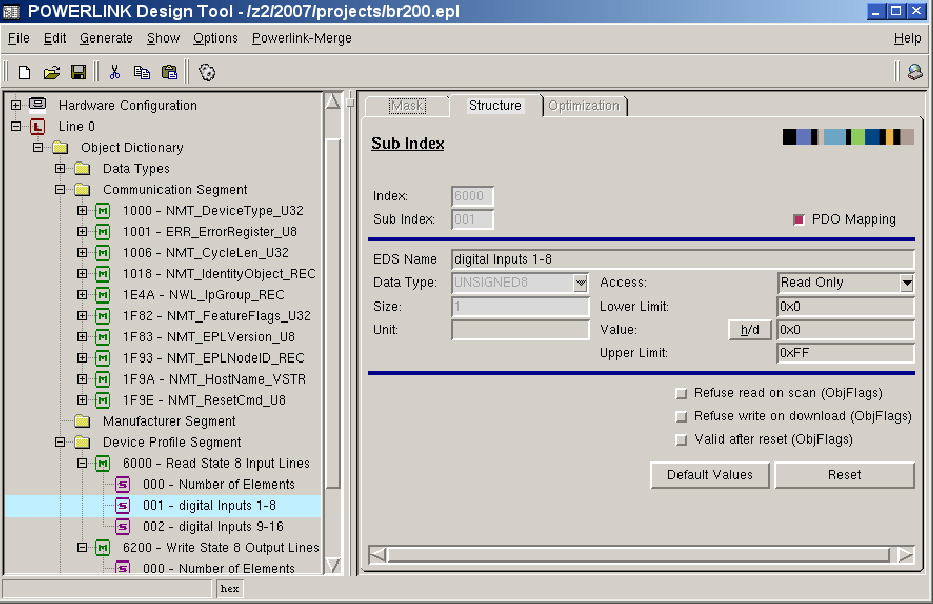
Task: Expand 1001 ERR_ErrorRegister_U8 node
Action: (x=82, y=231)
